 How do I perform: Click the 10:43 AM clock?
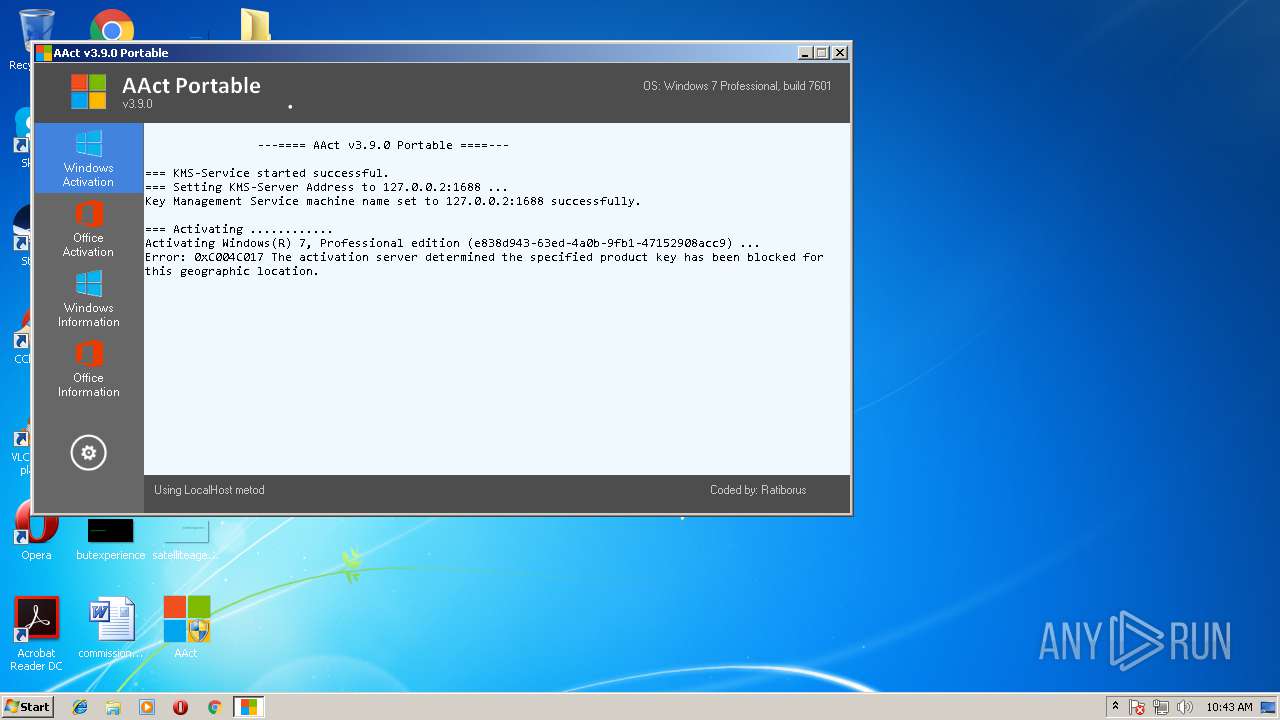pos(1229,707)
